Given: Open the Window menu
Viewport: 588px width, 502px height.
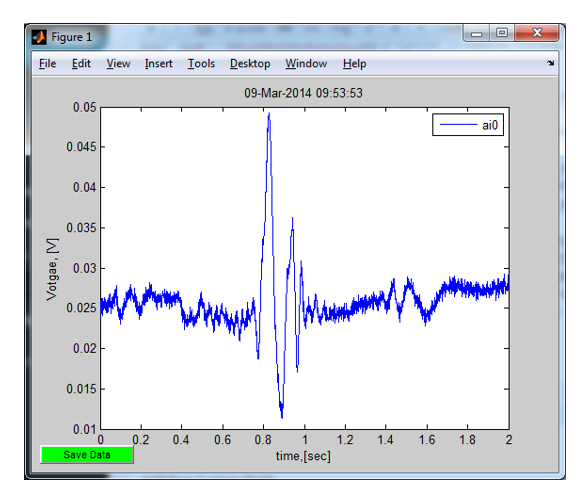Looking at the screenshot, I should point(306,64).
